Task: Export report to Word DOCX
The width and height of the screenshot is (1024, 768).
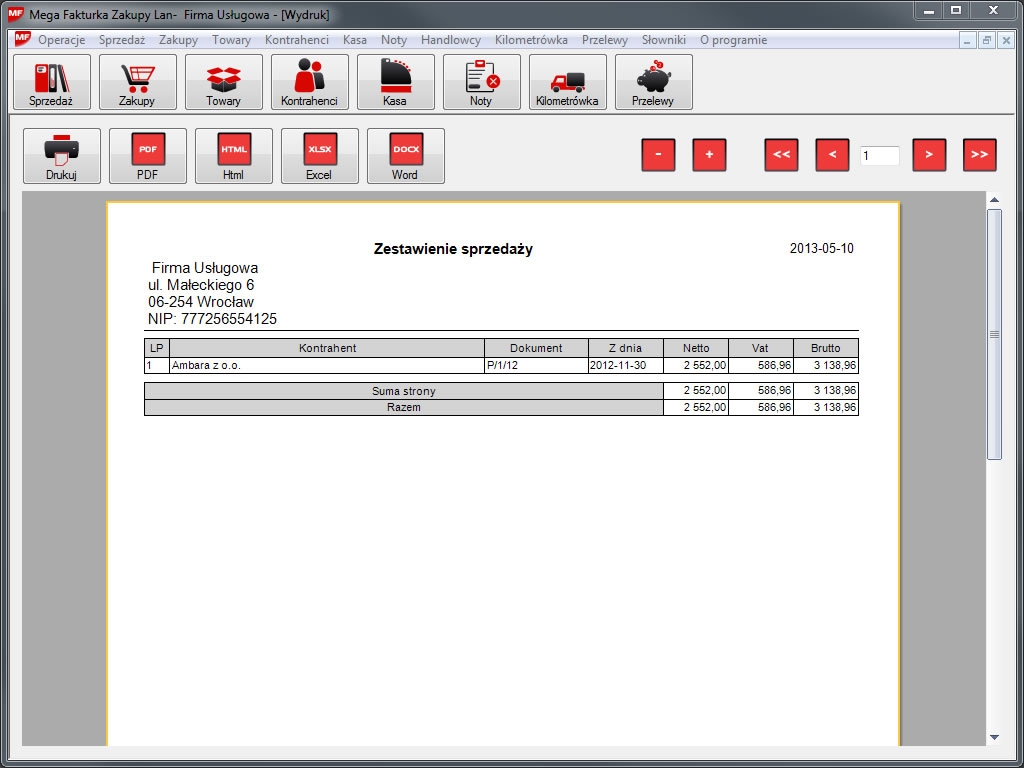Action: [406, 156]
